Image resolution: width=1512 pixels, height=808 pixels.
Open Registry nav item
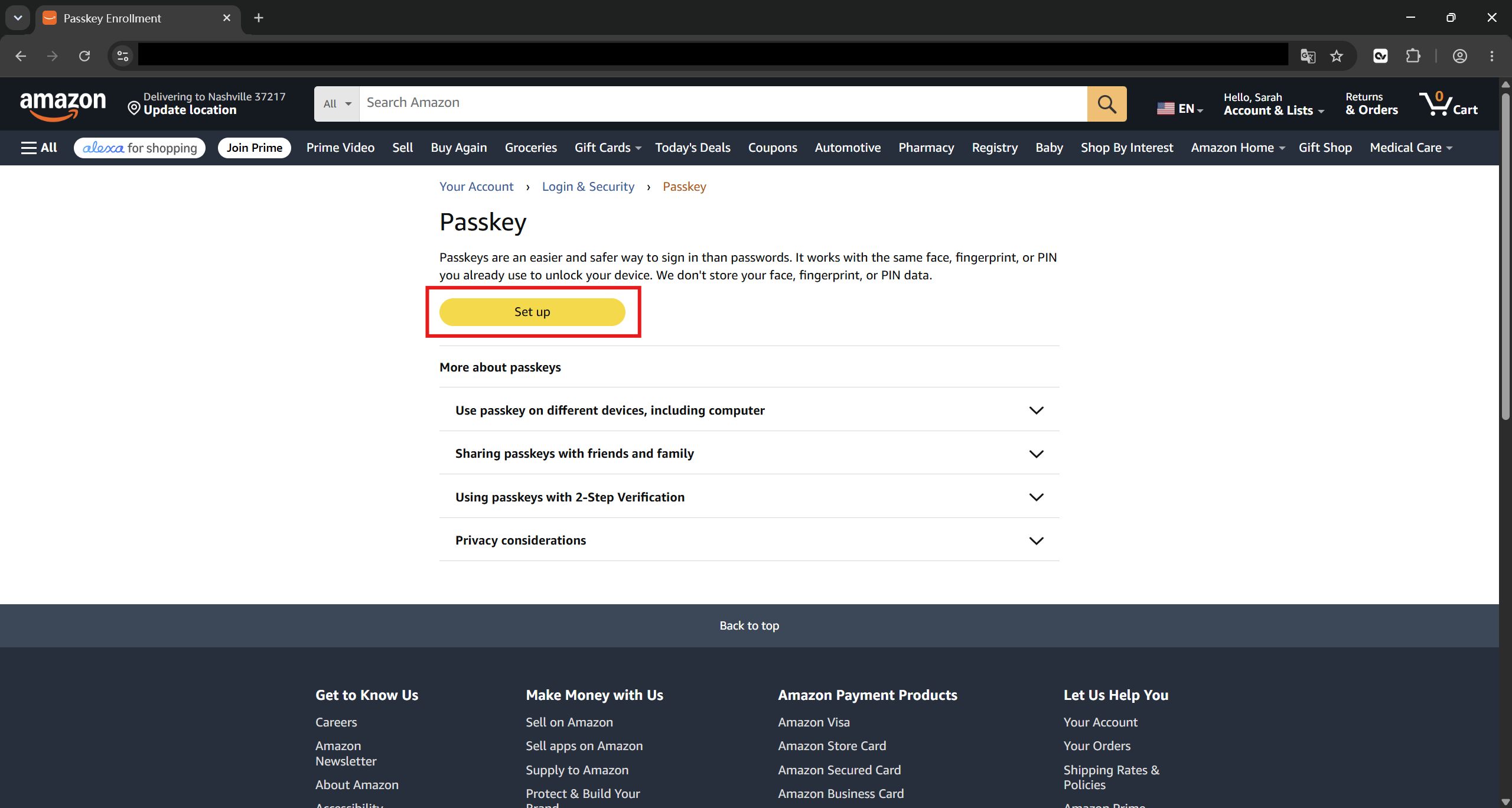tap(995, 148)
